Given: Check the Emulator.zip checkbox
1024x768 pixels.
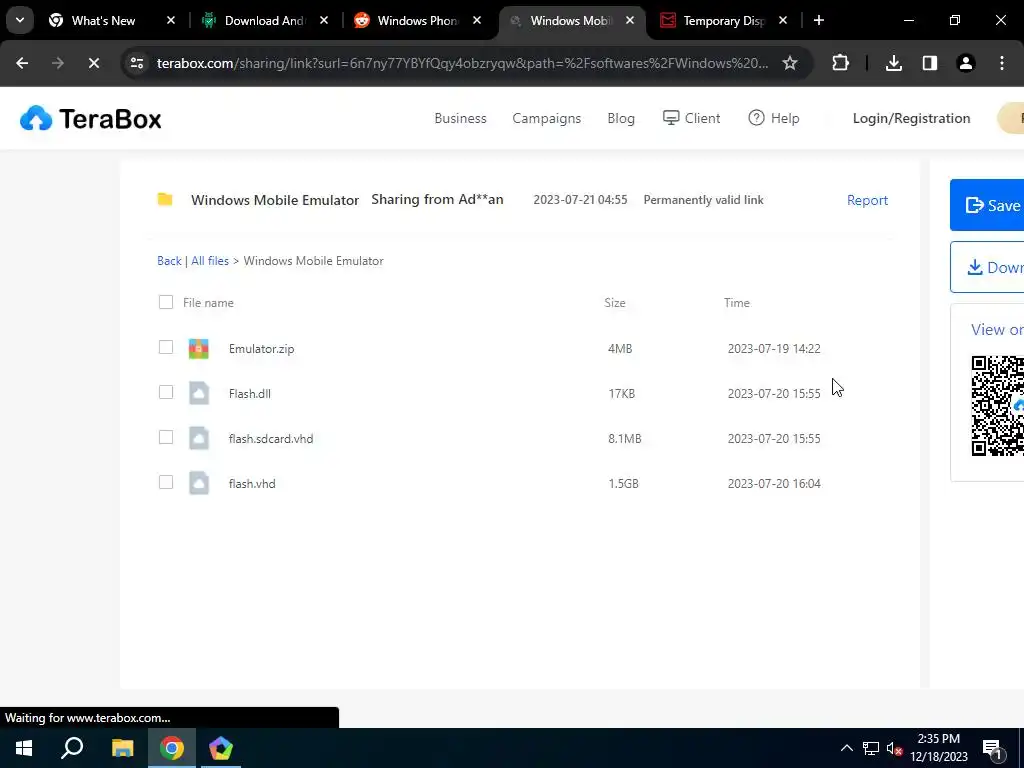Looking at the screenshot, I should pyautogui.click(x=166, y=347).
